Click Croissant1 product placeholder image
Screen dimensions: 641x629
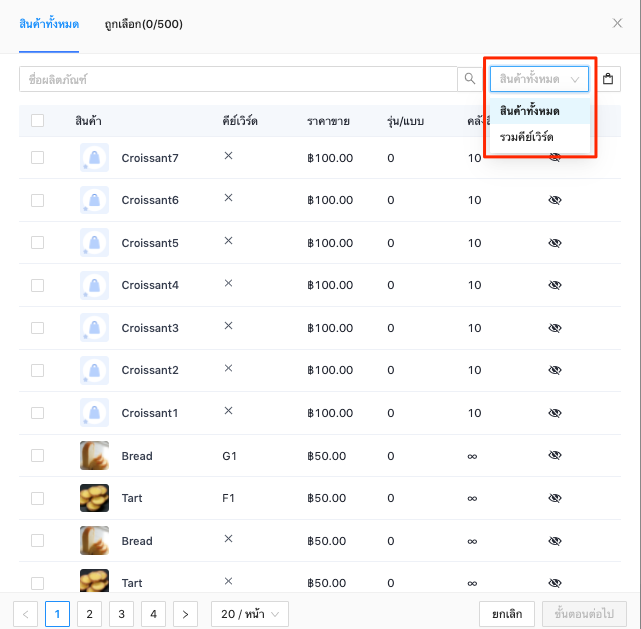94,412
